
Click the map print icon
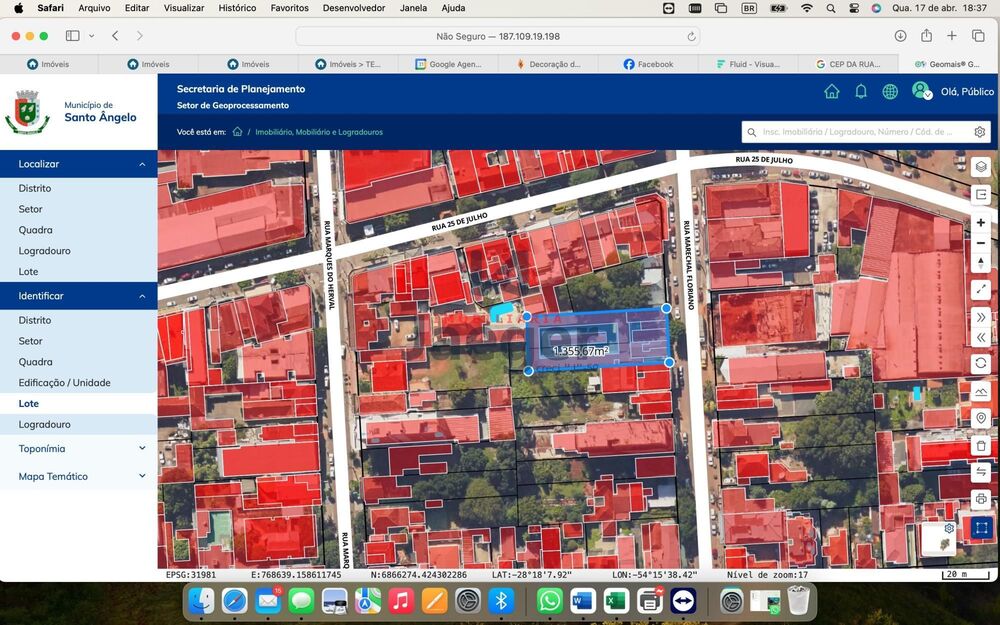click(x=981, y=498)
